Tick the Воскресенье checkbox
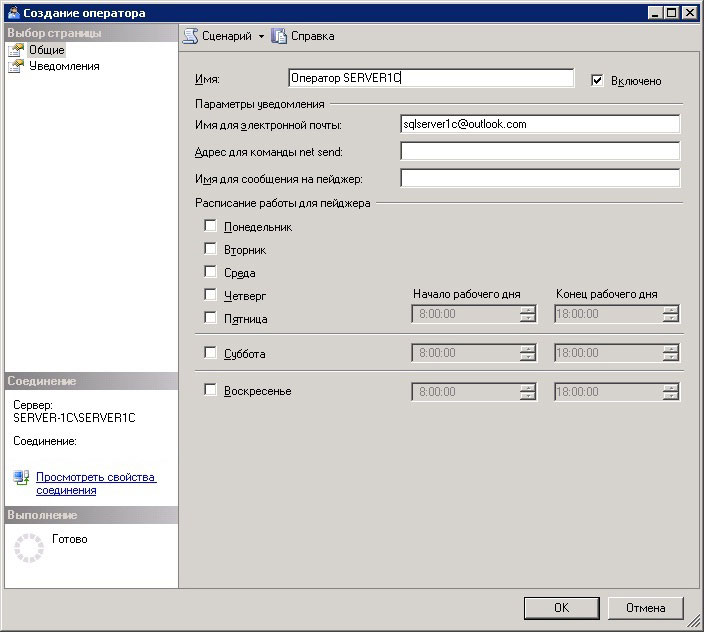Viewport: 704px width, 632px height. click(210, 390)
